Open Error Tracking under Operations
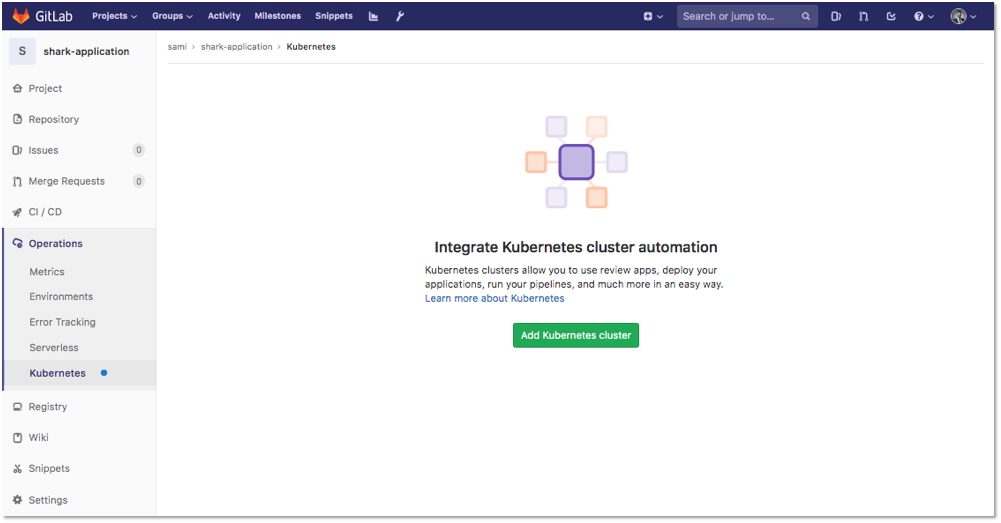 click(x=63, y=322)
